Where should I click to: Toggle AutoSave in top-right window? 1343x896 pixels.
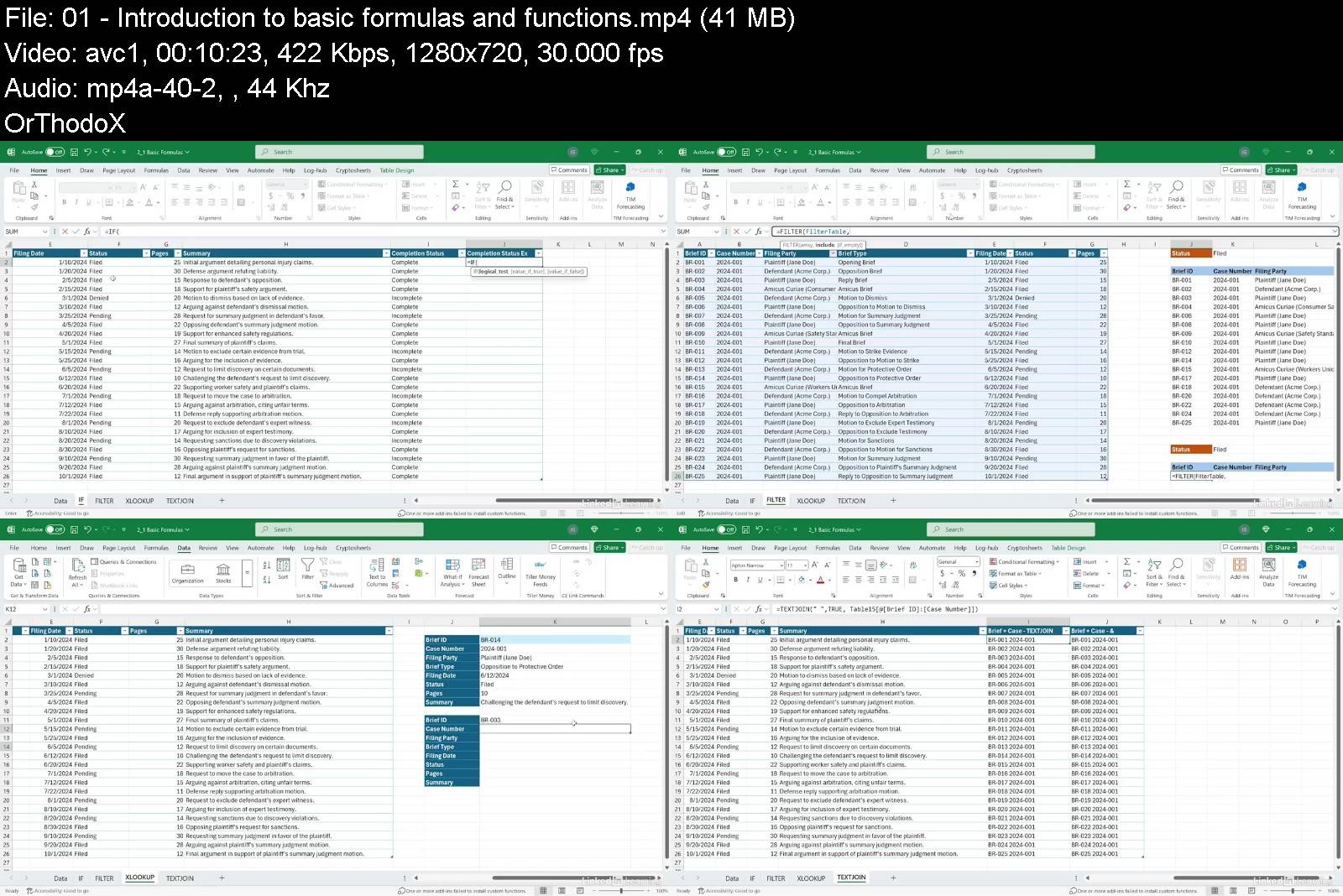click(x=726, y=152)
